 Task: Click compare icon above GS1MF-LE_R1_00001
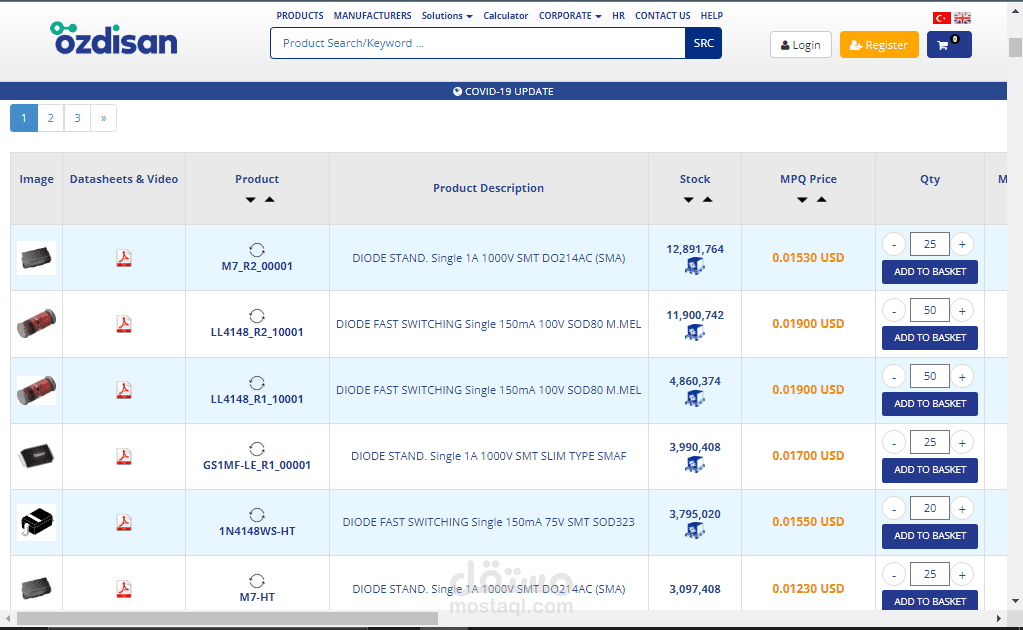click(257, 449)
